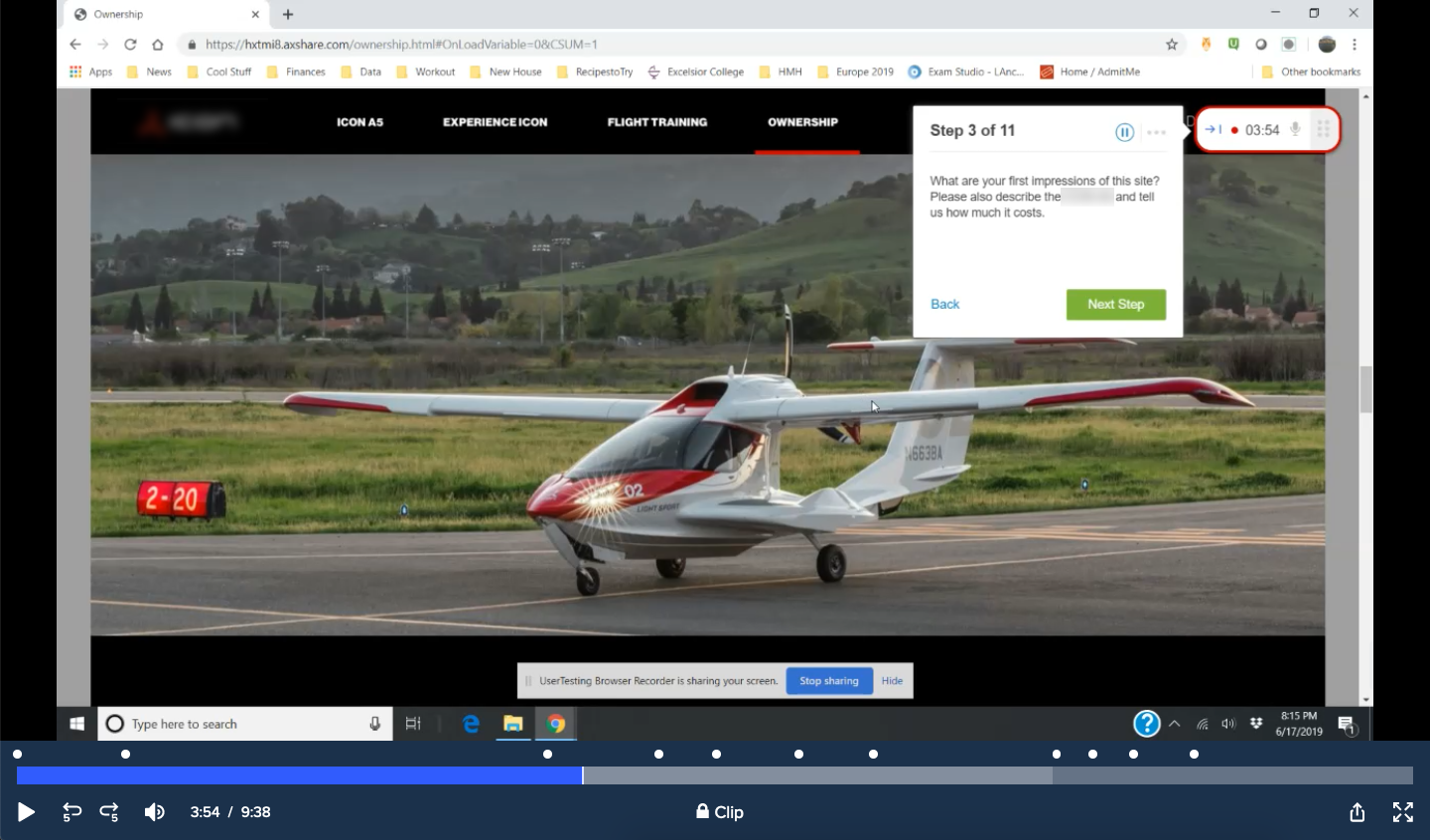Open the video share options
This screenshot has width=1430, height=840.
[1357, 812]
